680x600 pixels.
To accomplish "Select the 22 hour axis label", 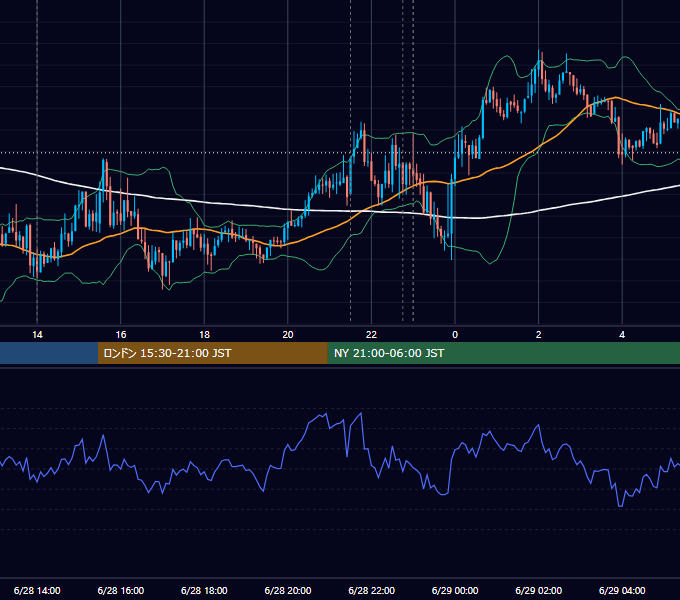I will (x=371, y=335).
